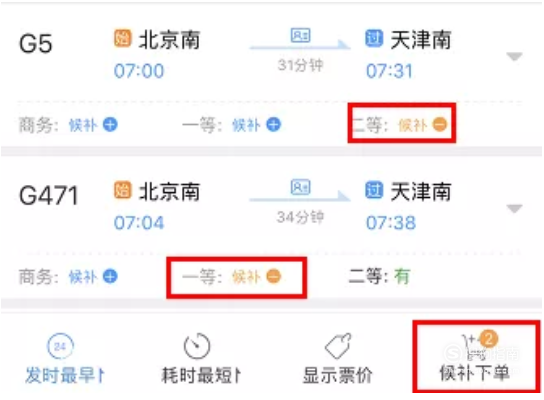This screenshot has height=400, width=544.
Task: Add G471 business class waitlist plus icon
Action: point(110,276)
